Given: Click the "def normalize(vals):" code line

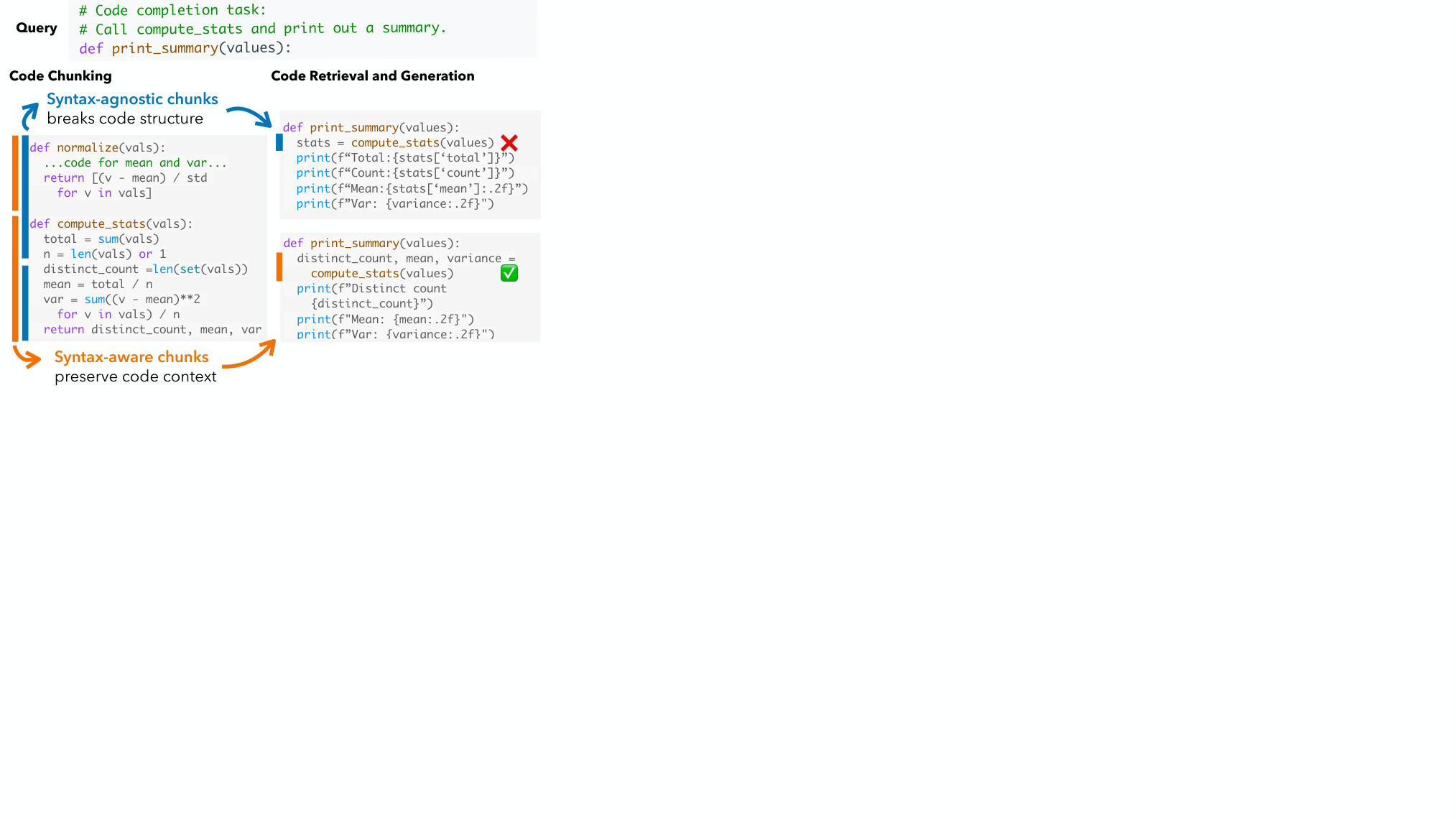Looking at the screenshot, I should 98,147.
